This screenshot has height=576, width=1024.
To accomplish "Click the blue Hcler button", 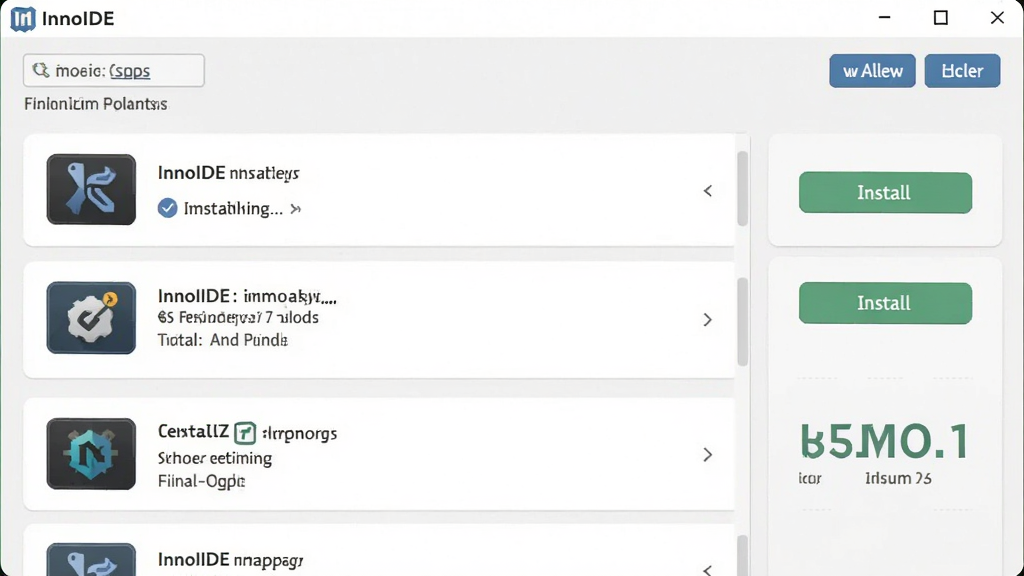I will [x=963, y=71].
